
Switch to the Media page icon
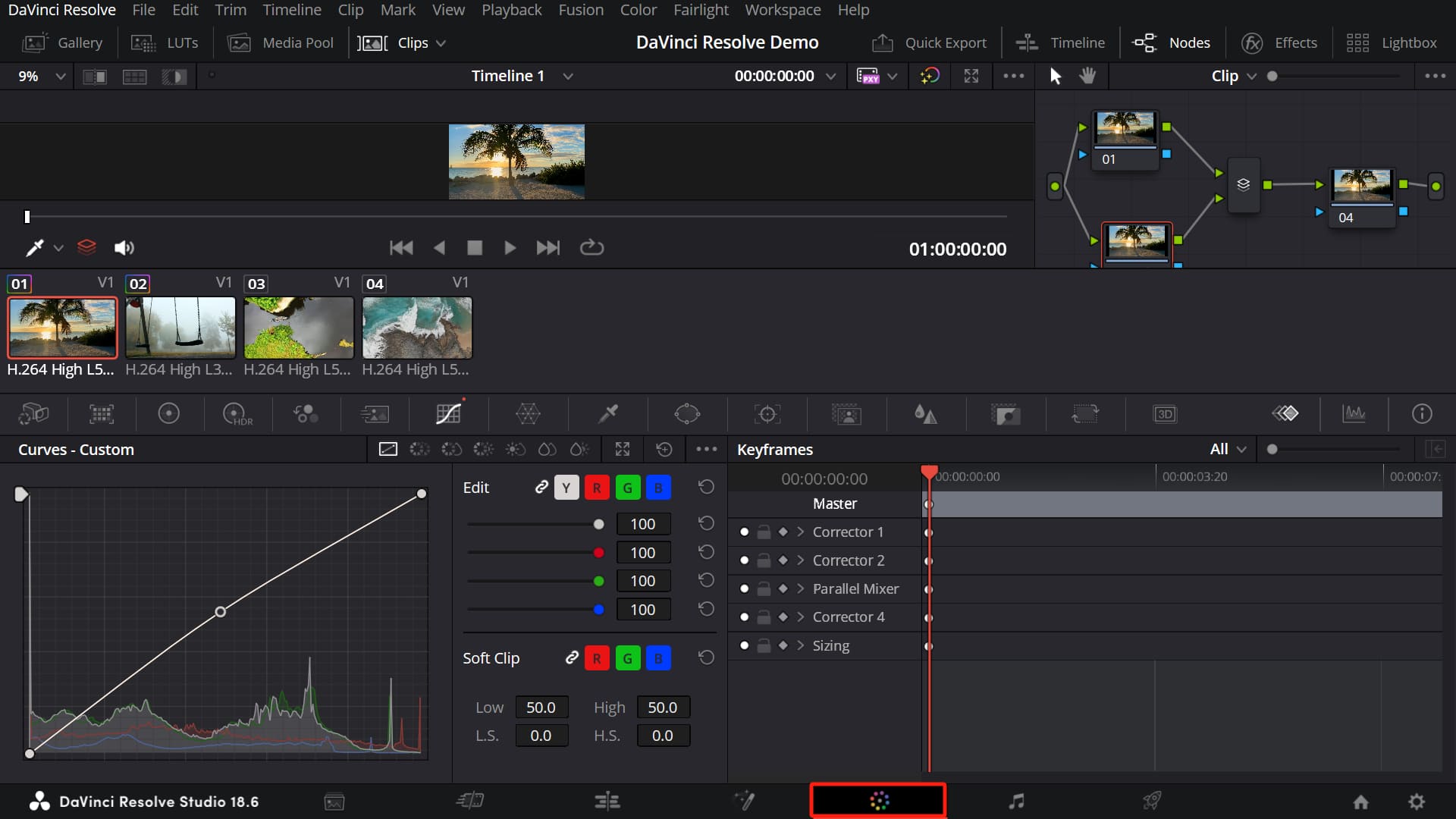click(334, 802)
